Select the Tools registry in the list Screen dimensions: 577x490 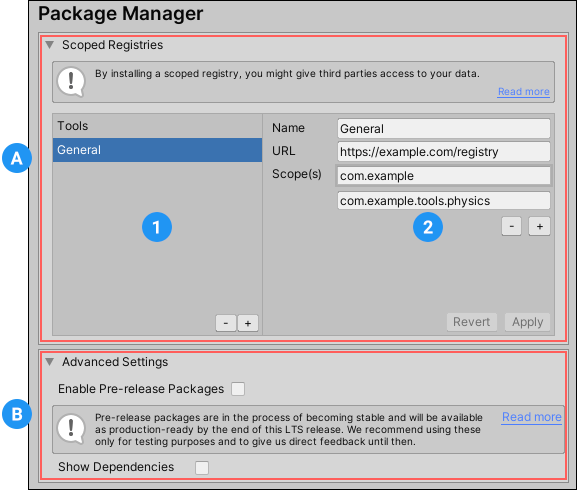pyautogui.click(x=157, y=126)
